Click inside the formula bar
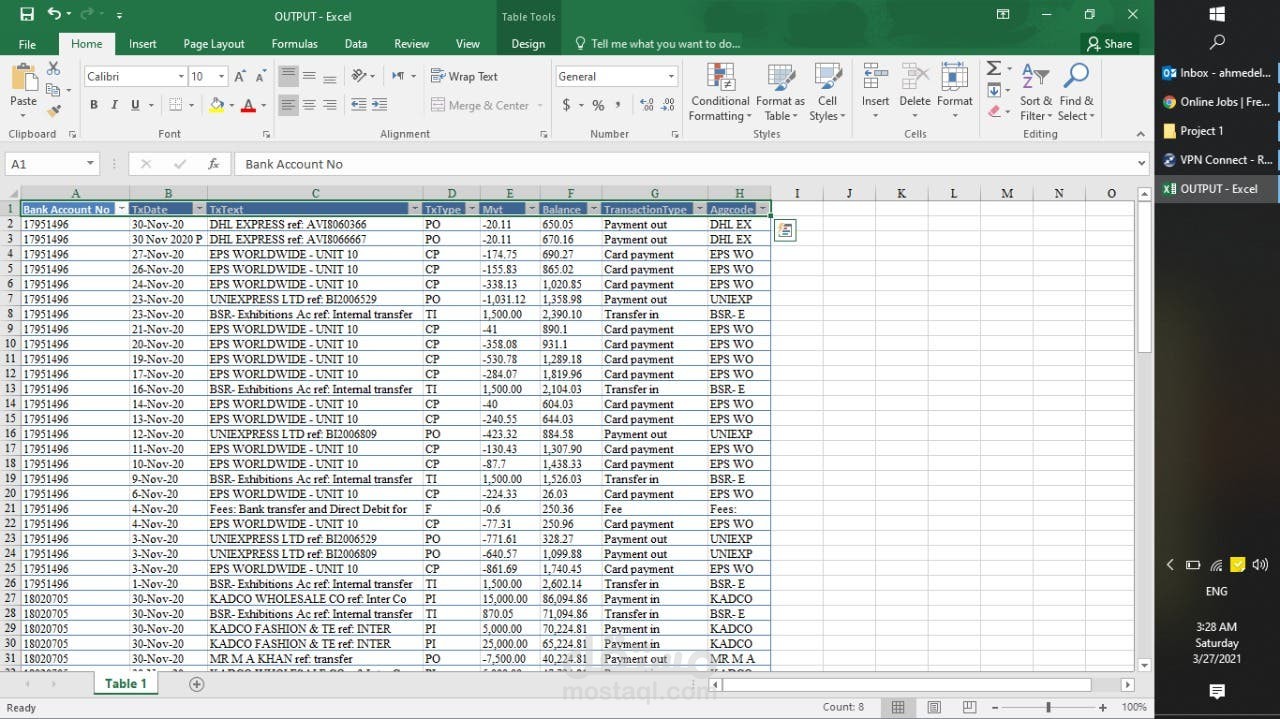 pyautogui.click(x=500, y=164)
